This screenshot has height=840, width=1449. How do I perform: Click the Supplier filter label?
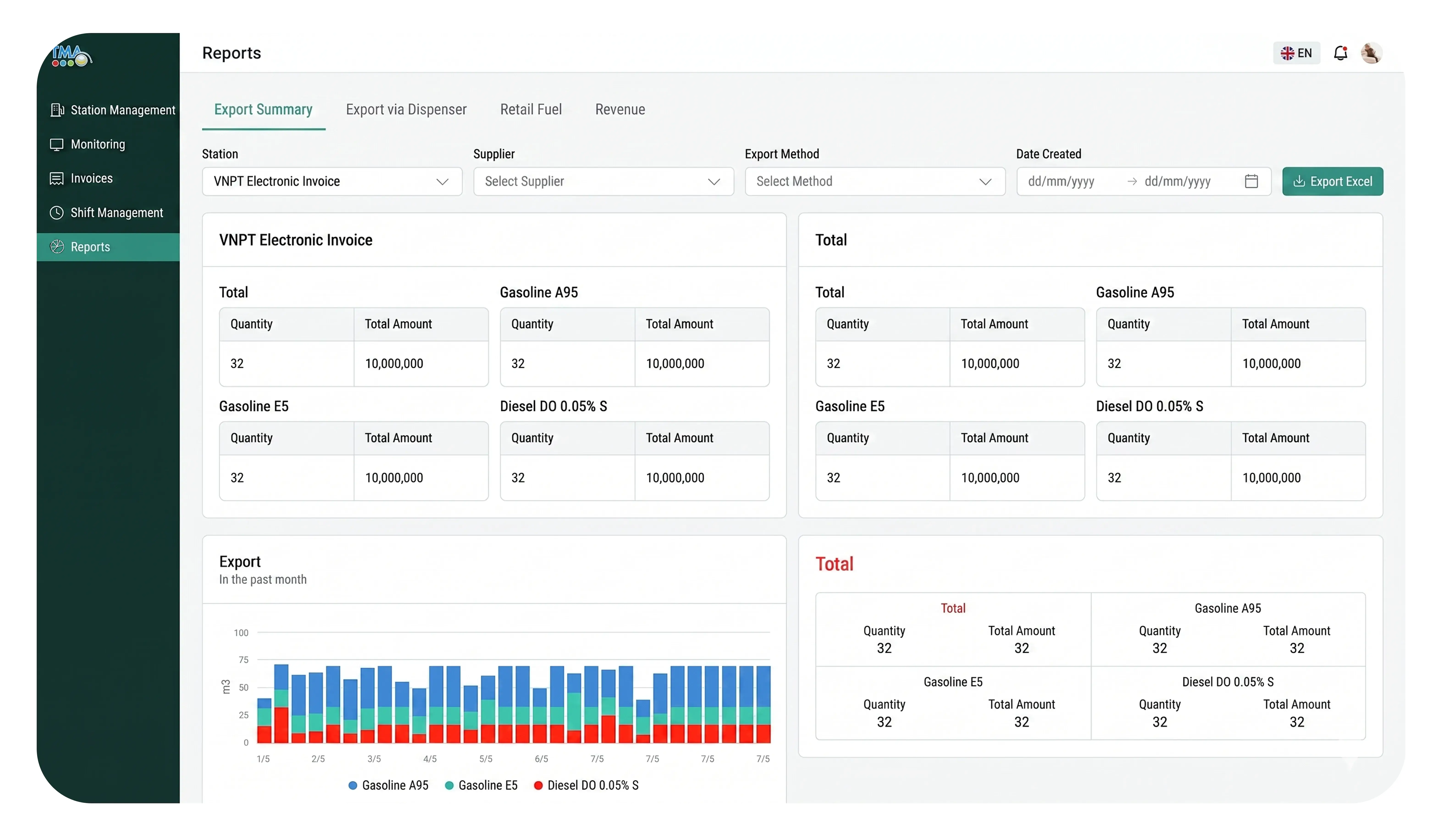click(x=494, y=154)
